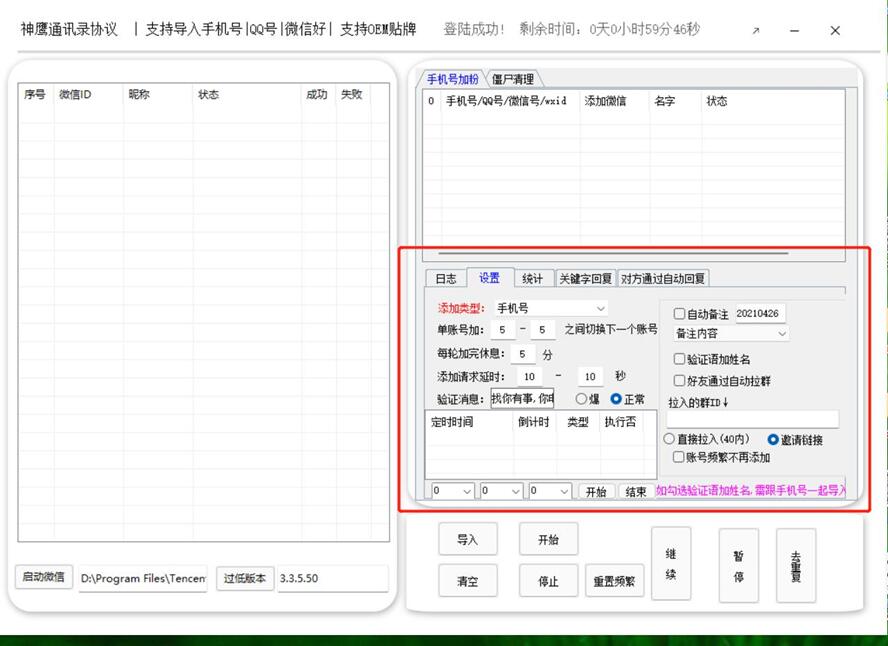Select the 直接拉入(40内) radio option
888x646 pixels.
pyautogui.click(x=669, y=439)
